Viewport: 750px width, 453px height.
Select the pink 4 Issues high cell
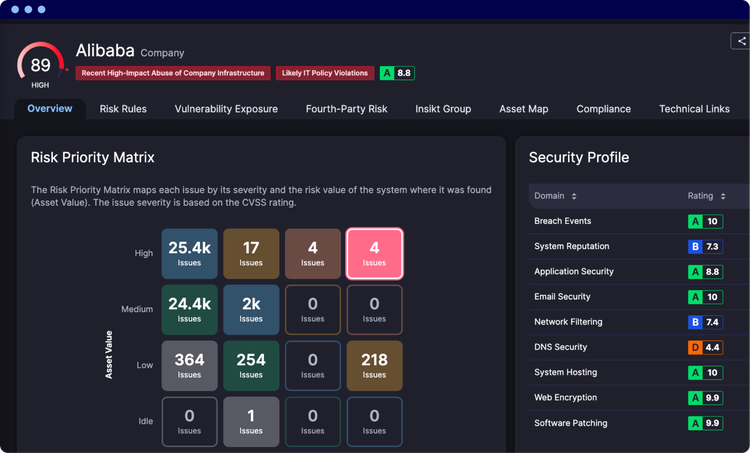tap(375, 254)
